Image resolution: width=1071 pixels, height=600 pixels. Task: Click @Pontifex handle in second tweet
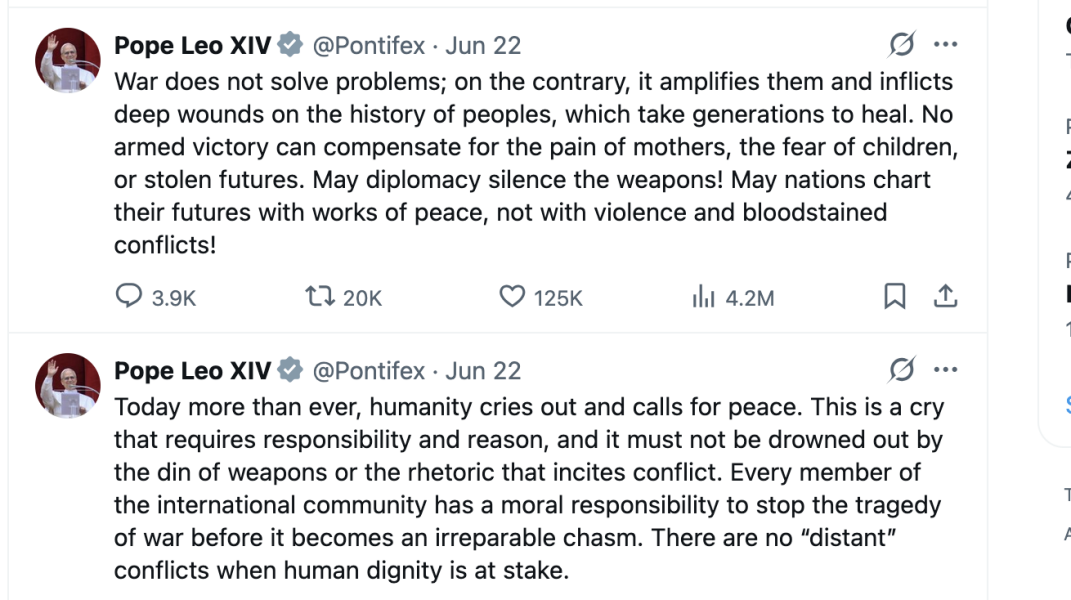[x=369, y=371]
